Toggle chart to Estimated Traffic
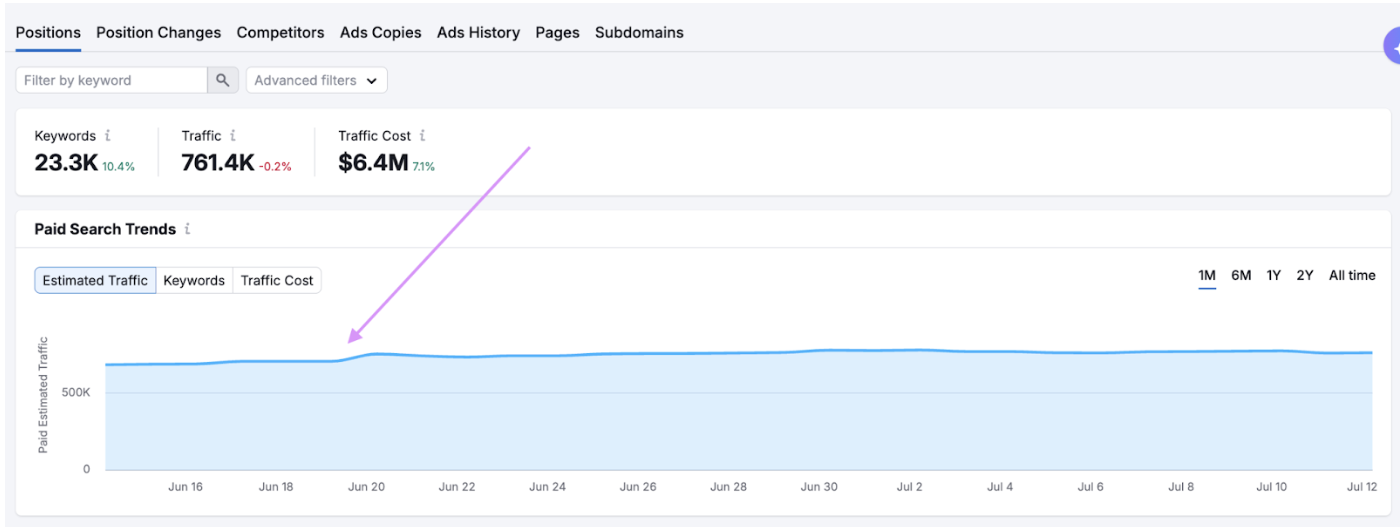1400x532 pixels. tap(95, 281)
